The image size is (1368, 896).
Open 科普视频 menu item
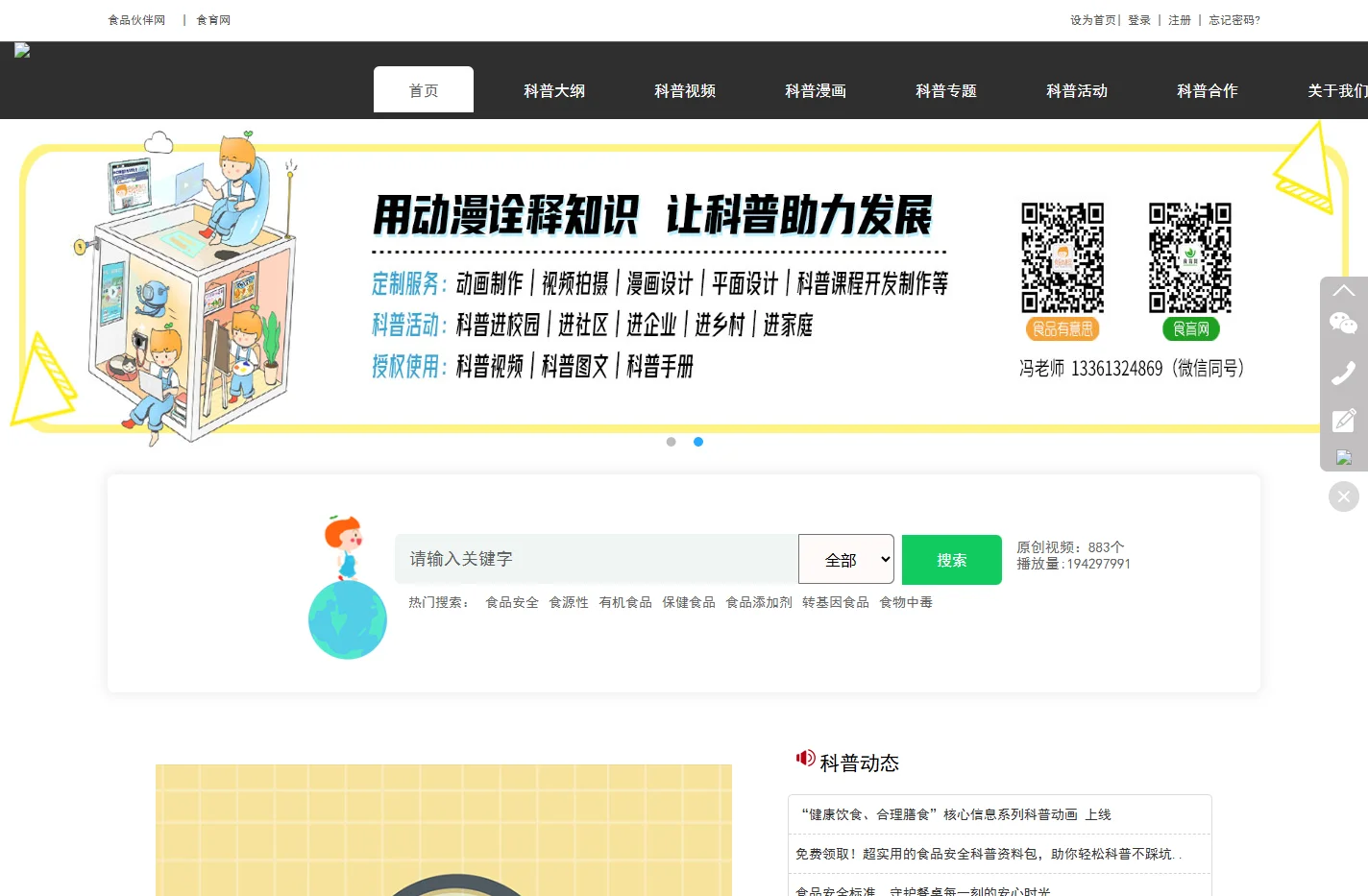point(685,90)
